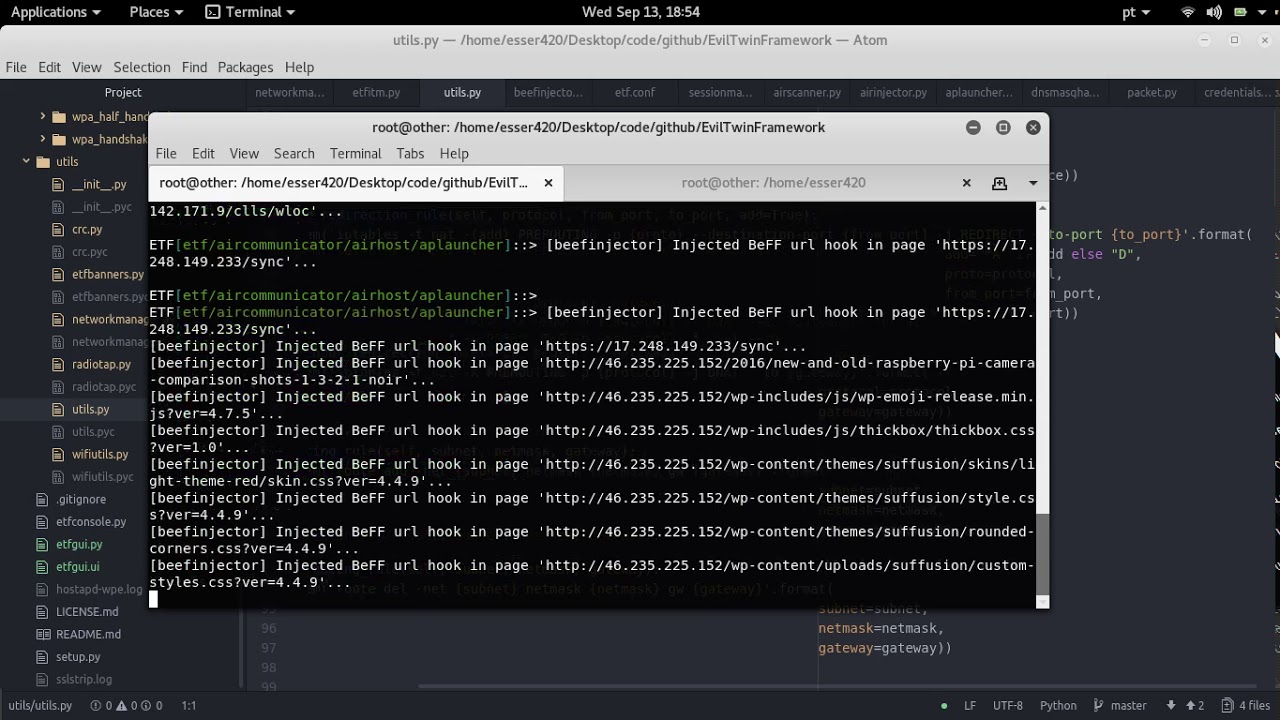The image size is (1280, 720).
Task: Select README.md in the project tree
Action: click(89, 634)
